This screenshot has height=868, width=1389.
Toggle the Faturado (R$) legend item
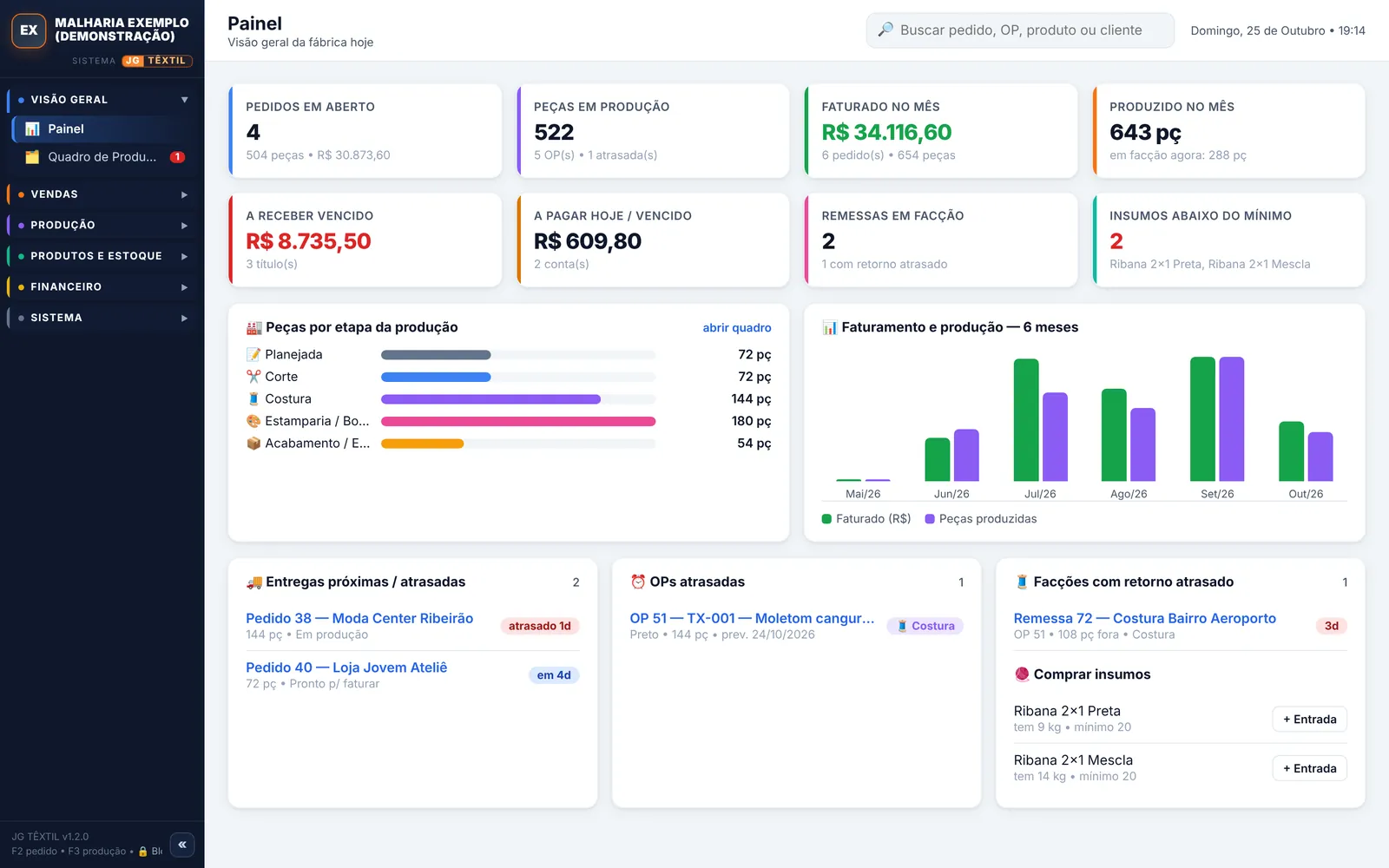point(866,518)
